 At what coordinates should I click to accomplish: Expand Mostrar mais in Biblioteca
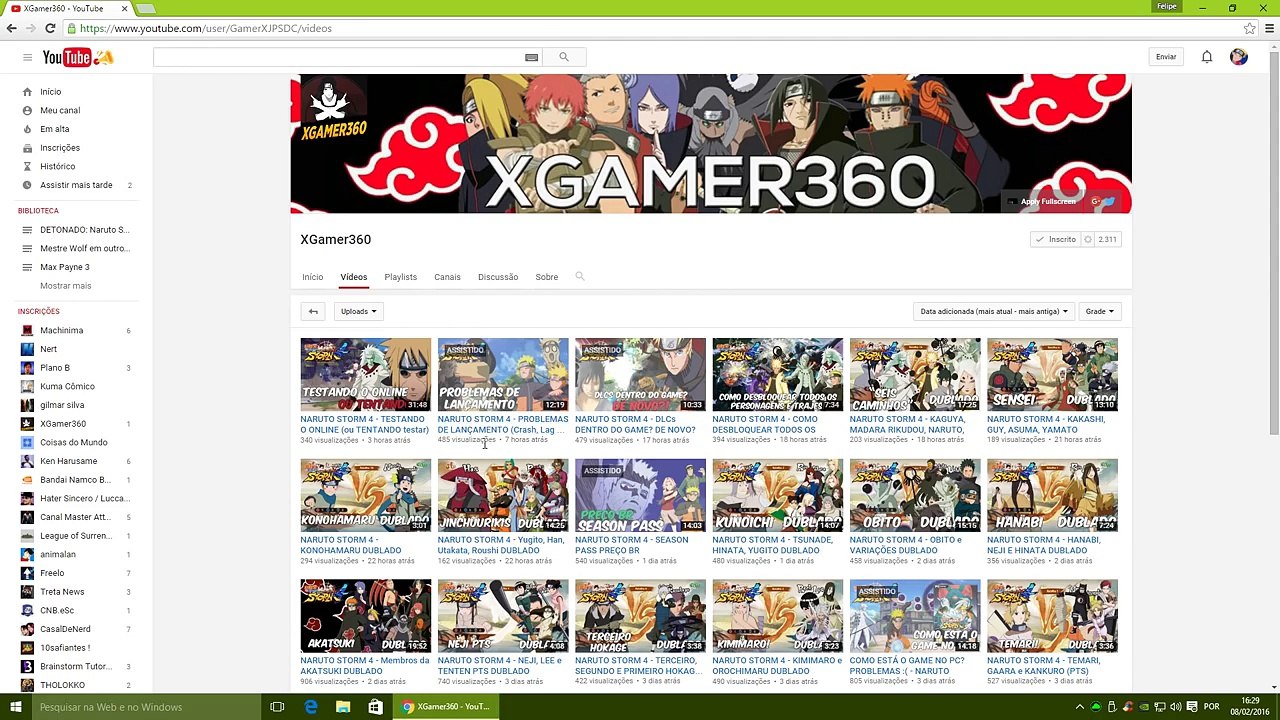[65, 286]
